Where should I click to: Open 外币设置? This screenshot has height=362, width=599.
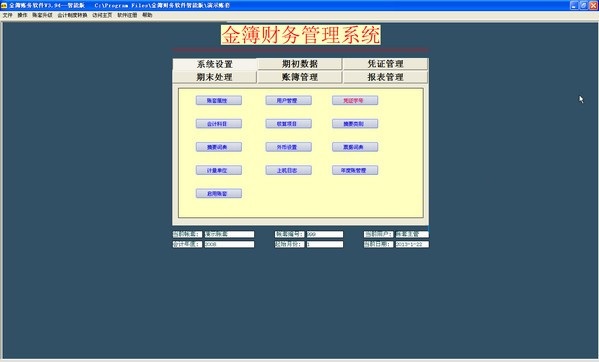point(288,147)
